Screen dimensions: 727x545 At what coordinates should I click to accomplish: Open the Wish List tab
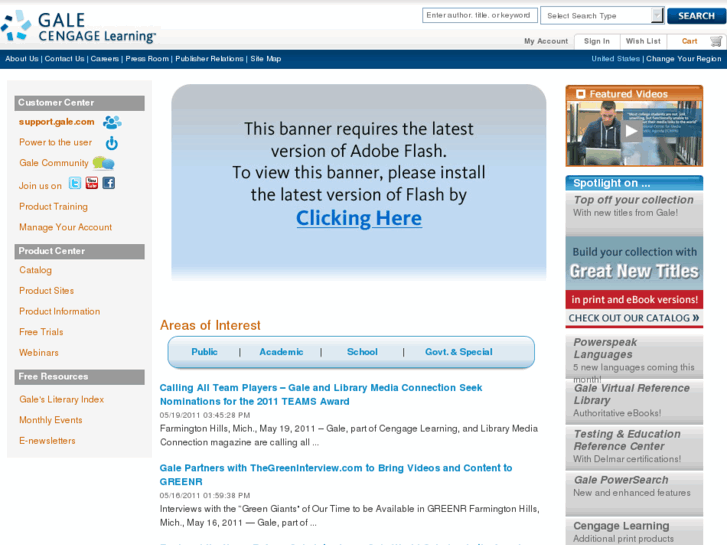pyautogui.click(x=643, y=41)
